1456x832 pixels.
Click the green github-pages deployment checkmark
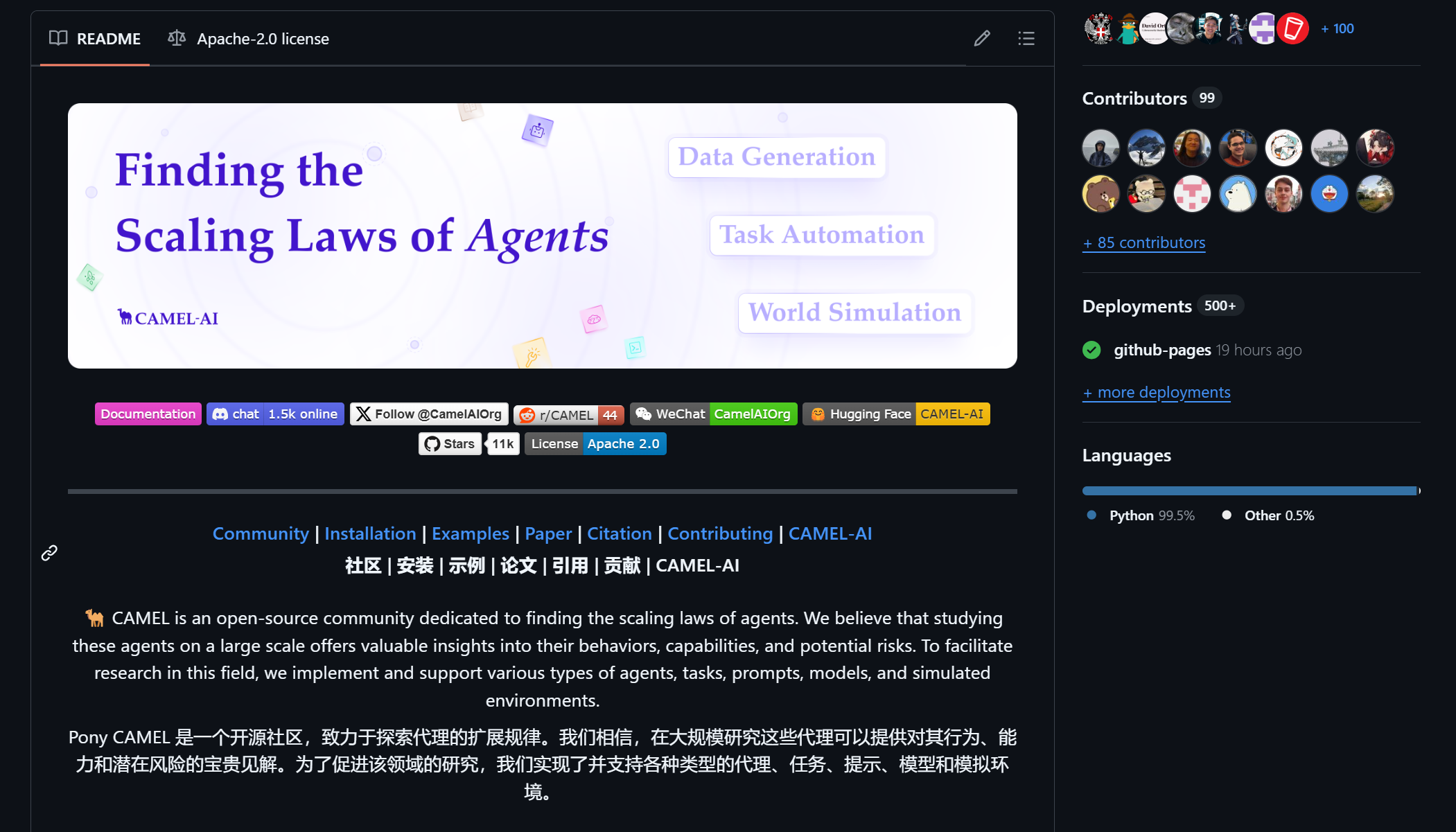(x=1091, y=350)
